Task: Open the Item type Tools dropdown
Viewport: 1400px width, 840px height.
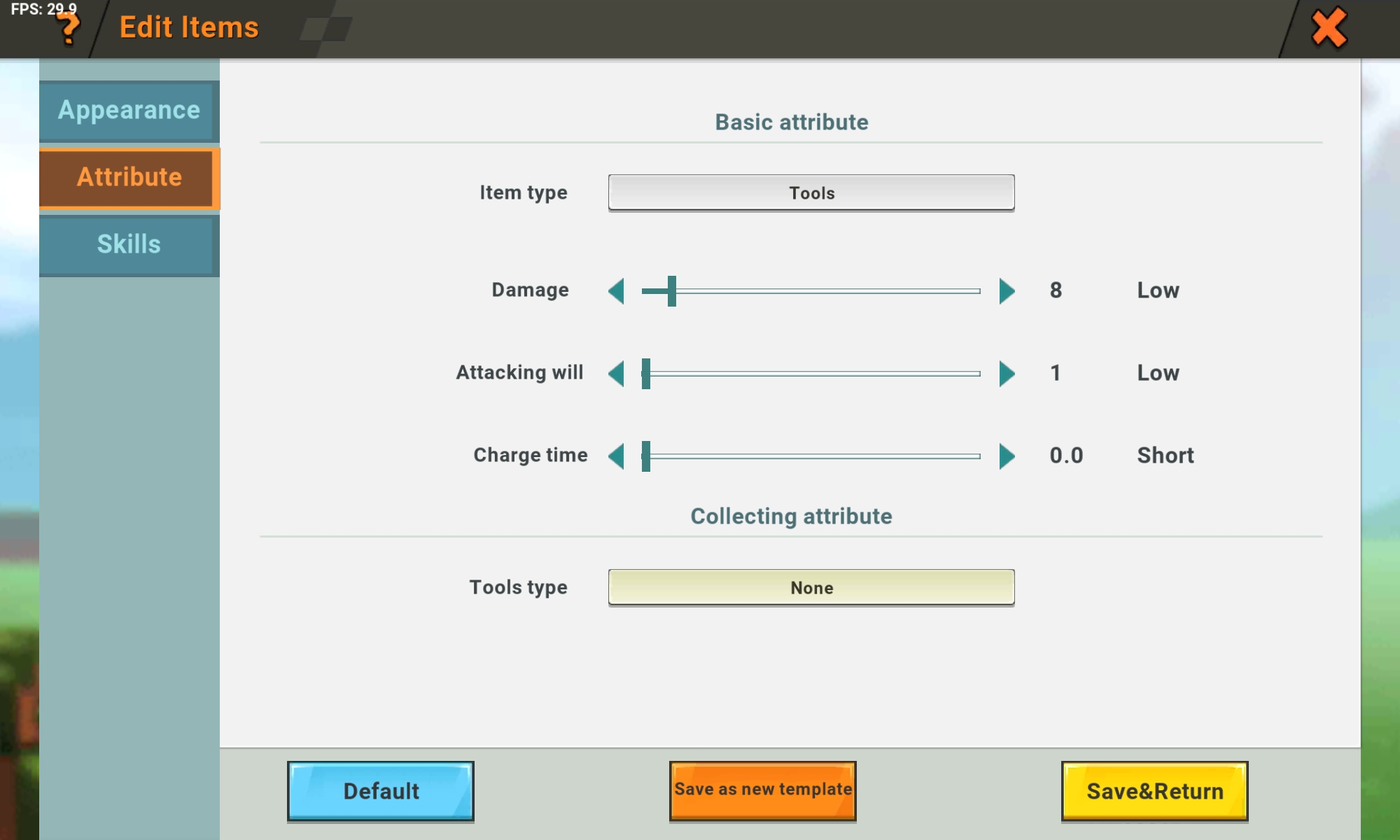Action: (x=811, y=192)
